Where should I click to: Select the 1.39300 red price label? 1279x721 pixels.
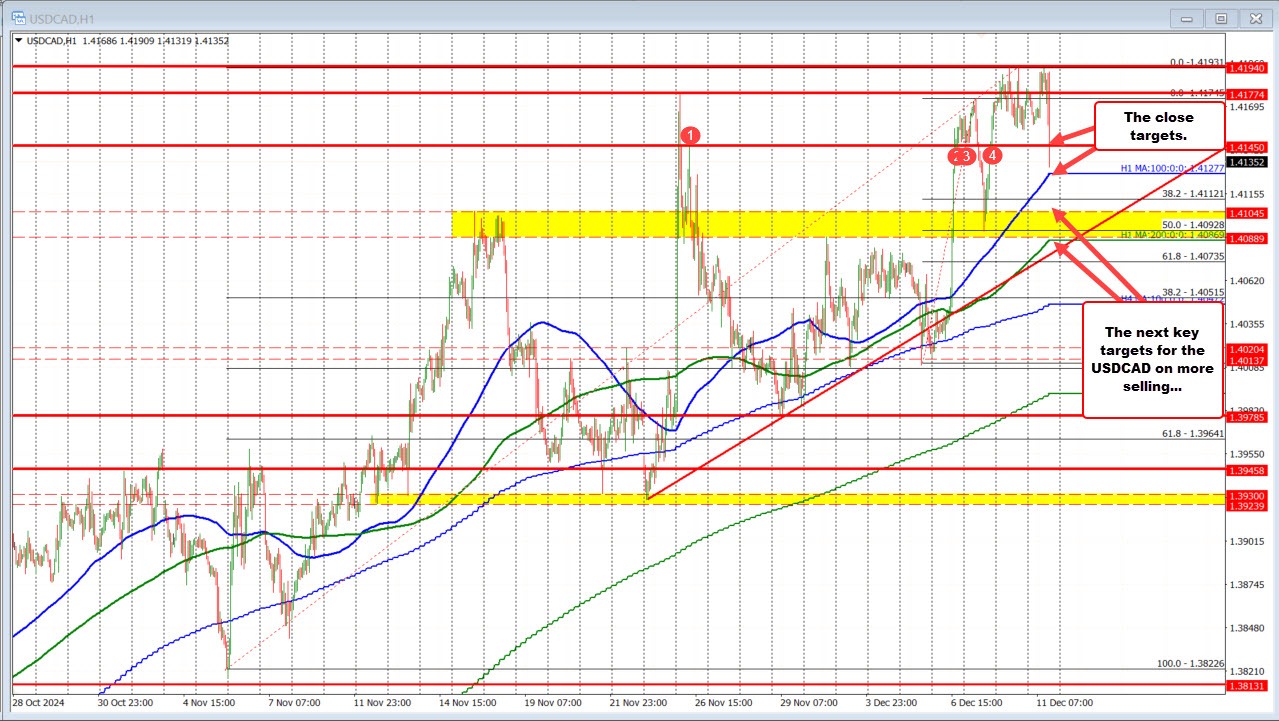(1249, 495)
